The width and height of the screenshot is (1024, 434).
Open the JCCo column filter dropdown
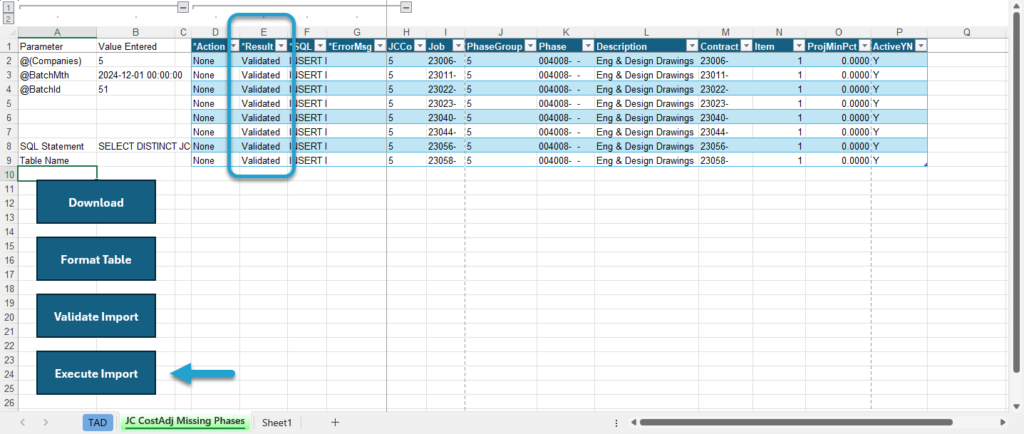click(x=419, y=46)
